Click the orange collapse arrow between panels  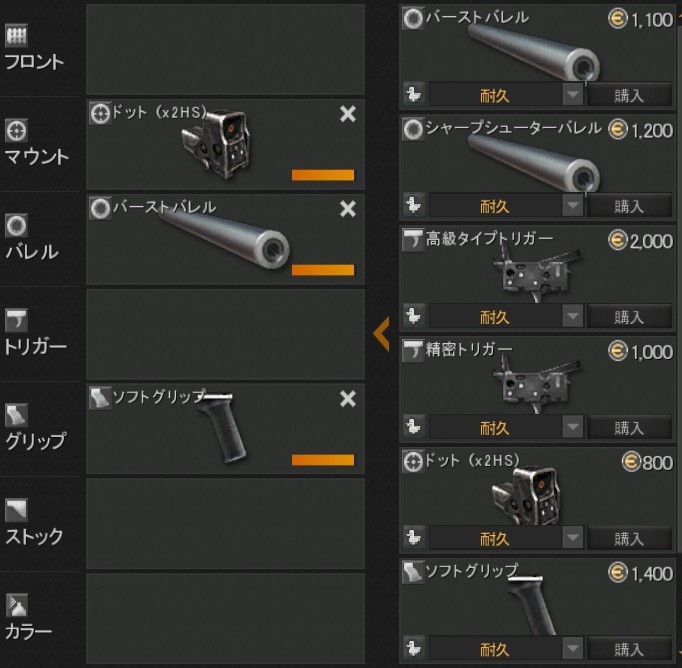pos(381,334)
